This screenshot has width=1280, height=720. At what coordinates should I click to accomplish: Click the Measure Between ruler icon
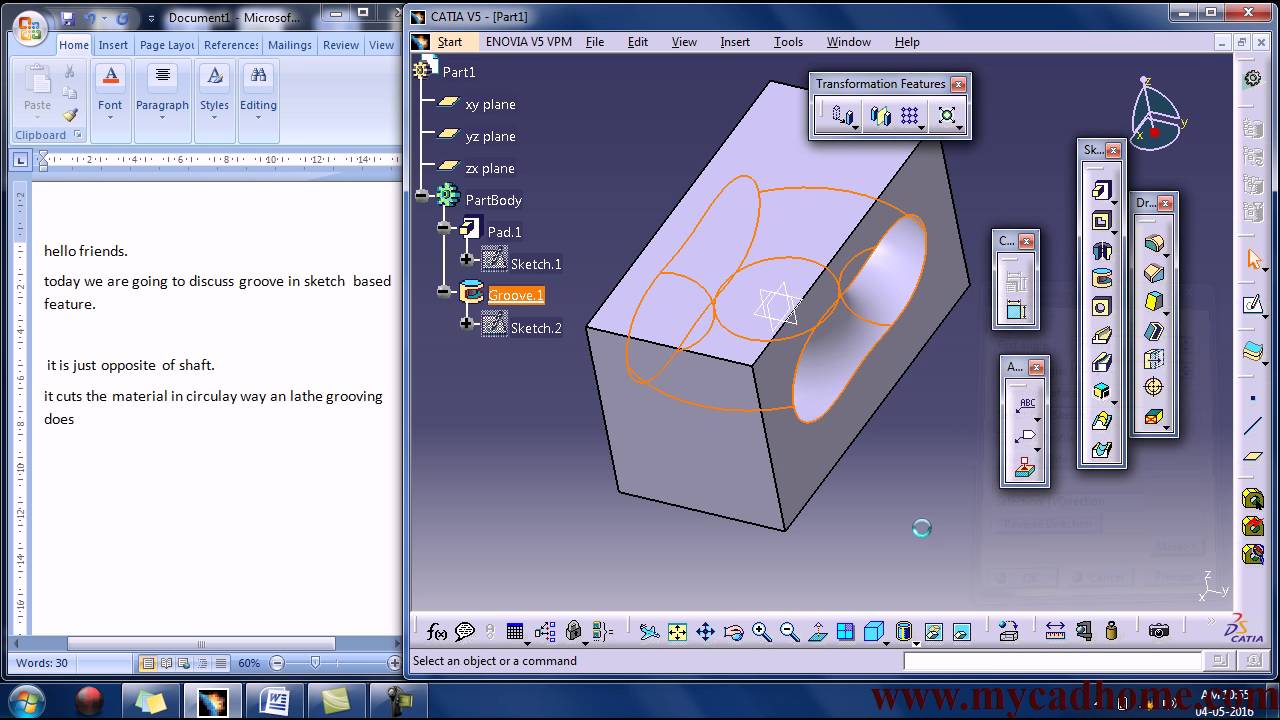[x=1055, y=631]
